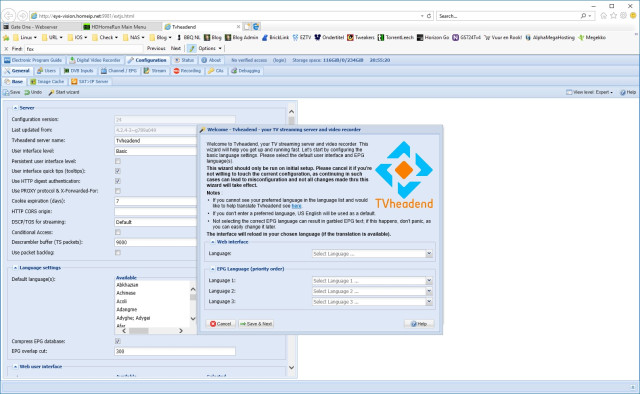Open the EPG Language 3 dropdown
Screen dimensions: 640x394
[429, 302]
